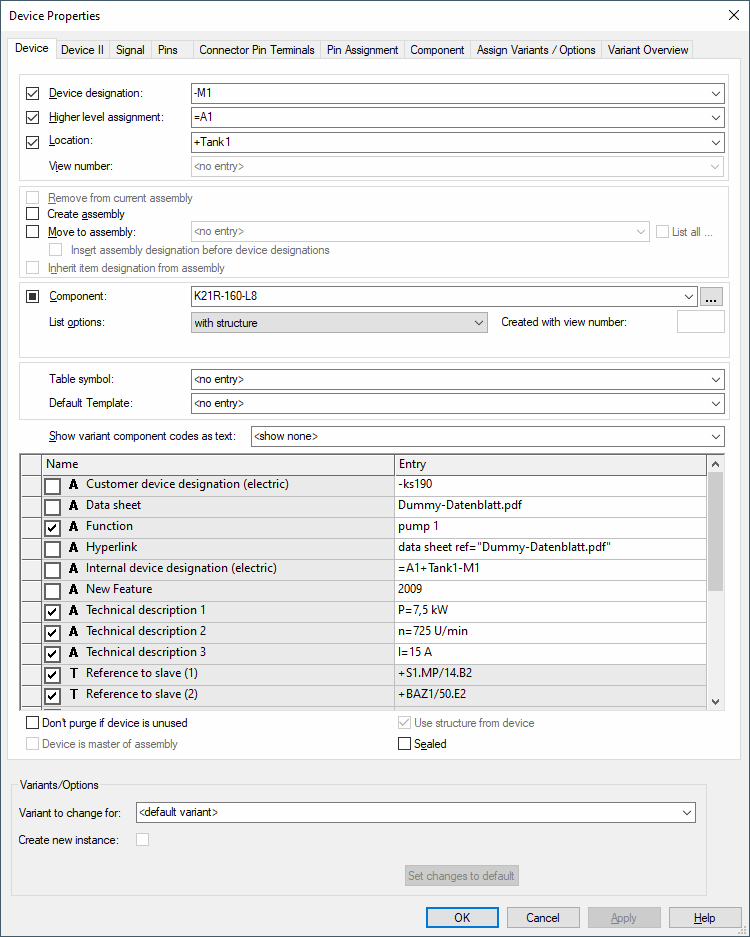750x937 pixels.
Task: Open Show variant component codes dropdown
Action: (715, 436)
